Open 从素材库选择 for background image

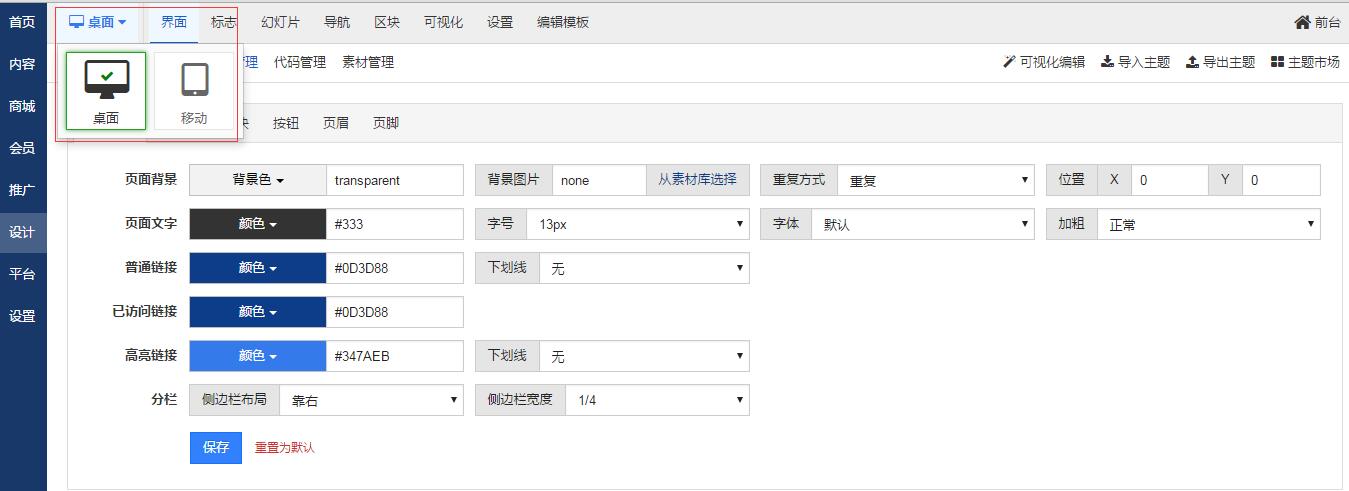tap(697, 180)
